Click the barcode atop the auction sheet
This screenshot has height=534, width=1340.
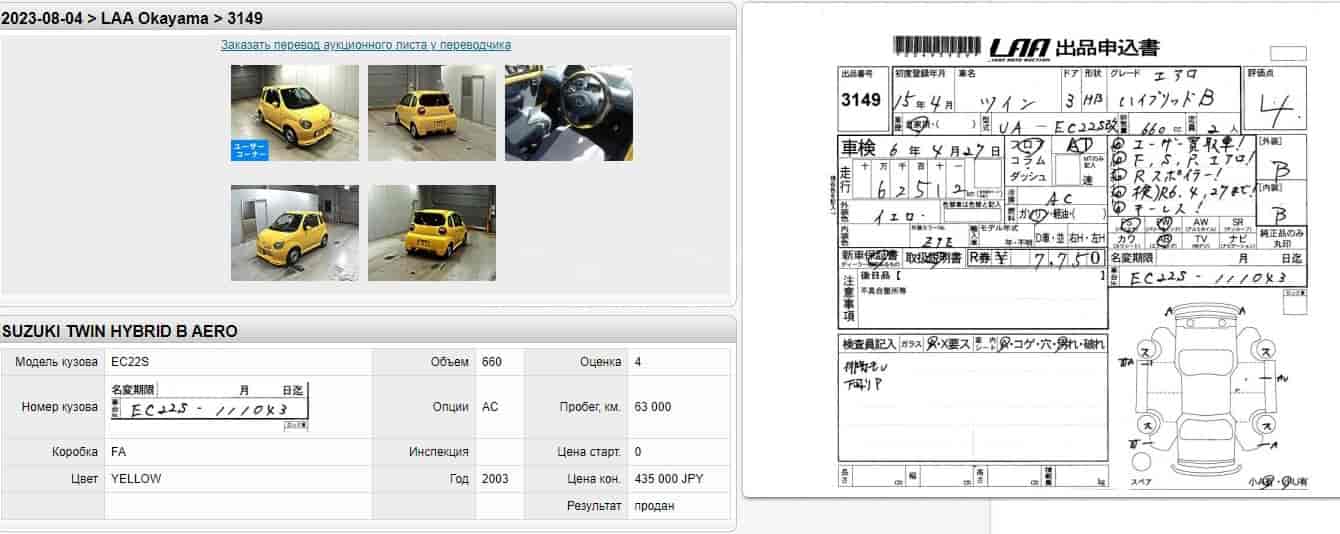tap(939, 45)
